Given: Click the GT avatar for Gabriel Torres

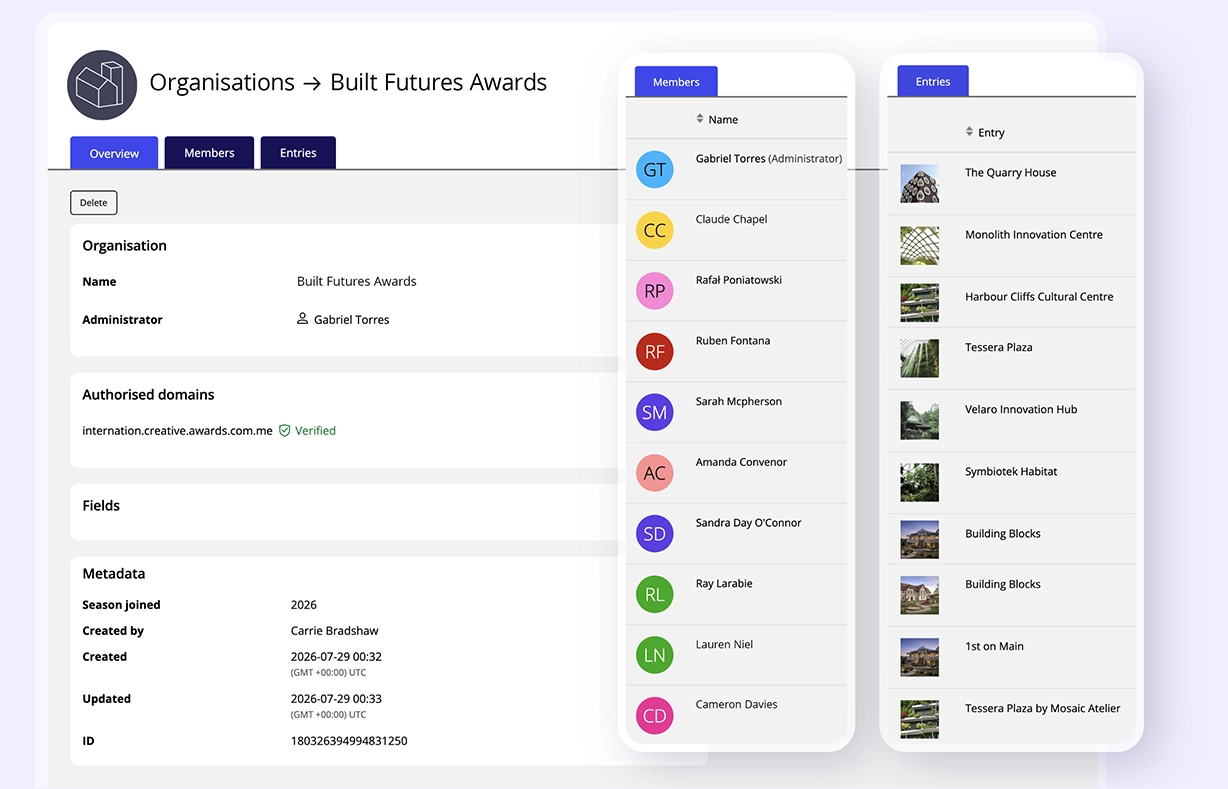Looking at the screenshot, I should coord(655,170).
